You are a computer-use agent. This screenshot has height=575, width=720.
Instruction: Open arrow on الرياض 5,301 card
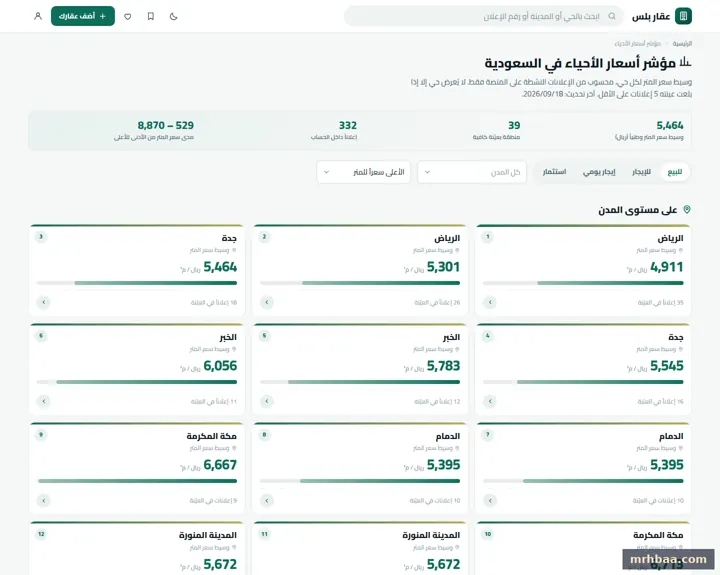[267, 302]
